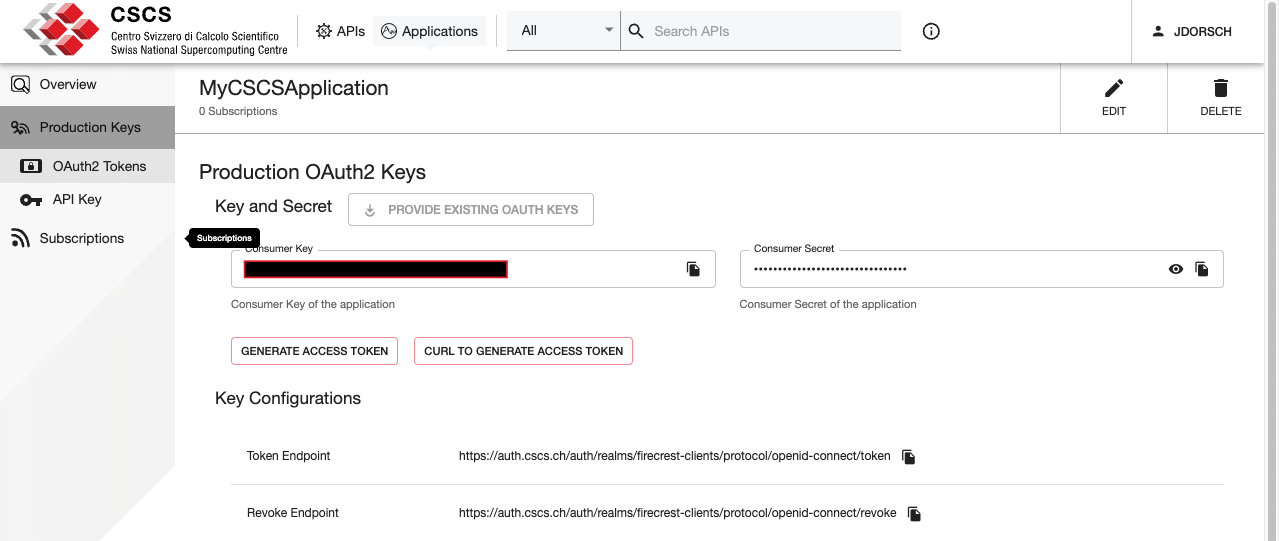
Task: Click the Consumer Key field
Action: (x=473, y=269)
